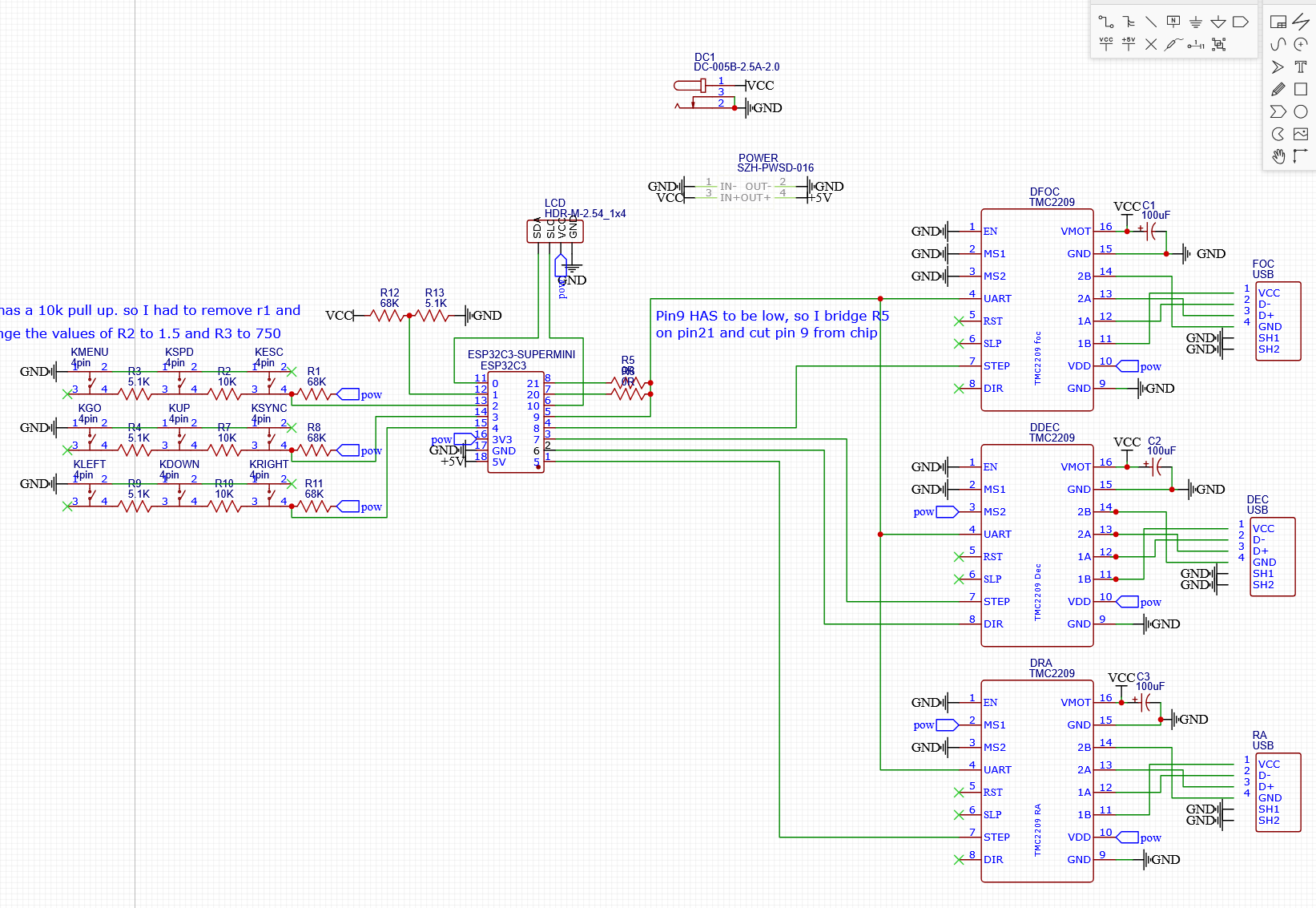This screenshot has height=908, width=1316.
Task: Select the Bezier curve tool
Action: pos(1278,44)
